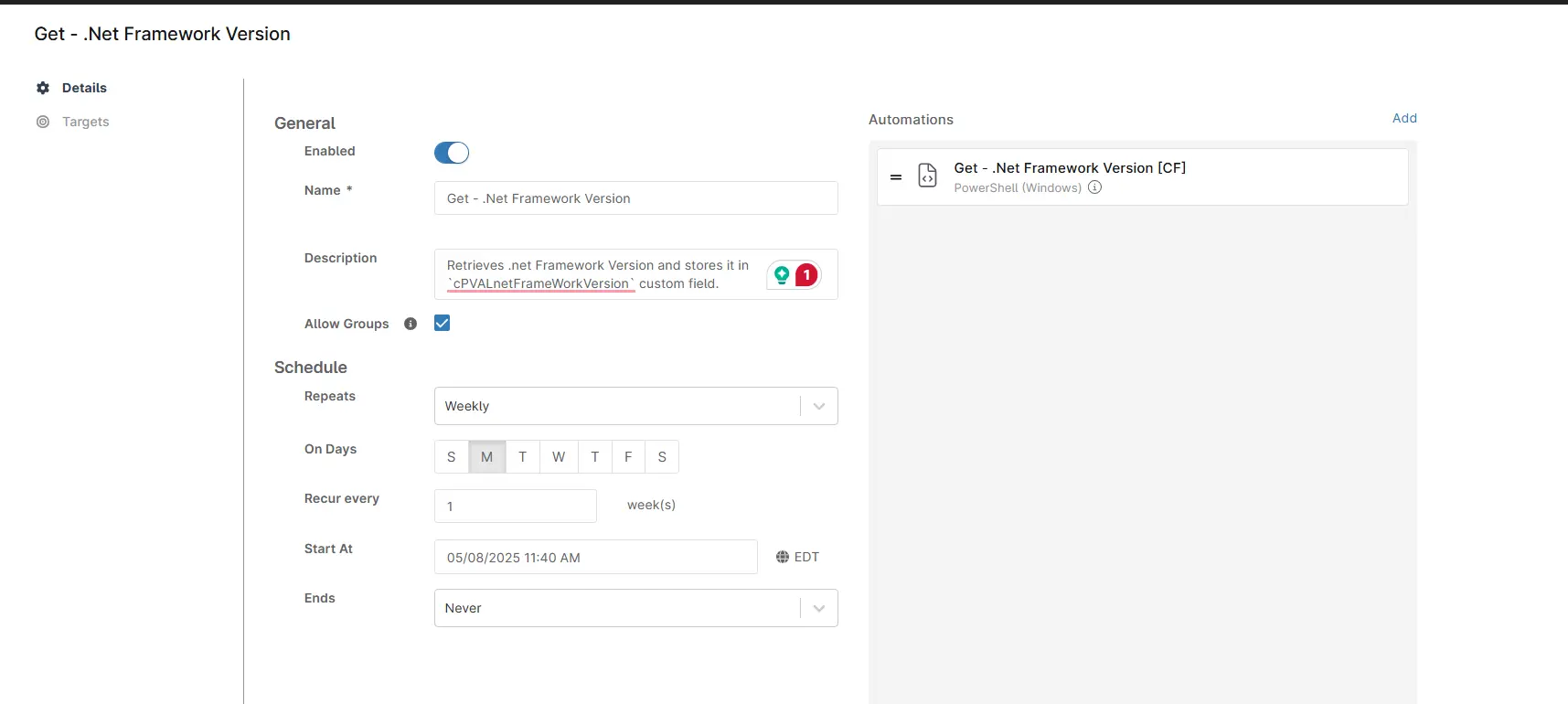Click the page title Get - .Net Framework Version
The width and height of the screenshot is (1568, 704).
[163, 34]
